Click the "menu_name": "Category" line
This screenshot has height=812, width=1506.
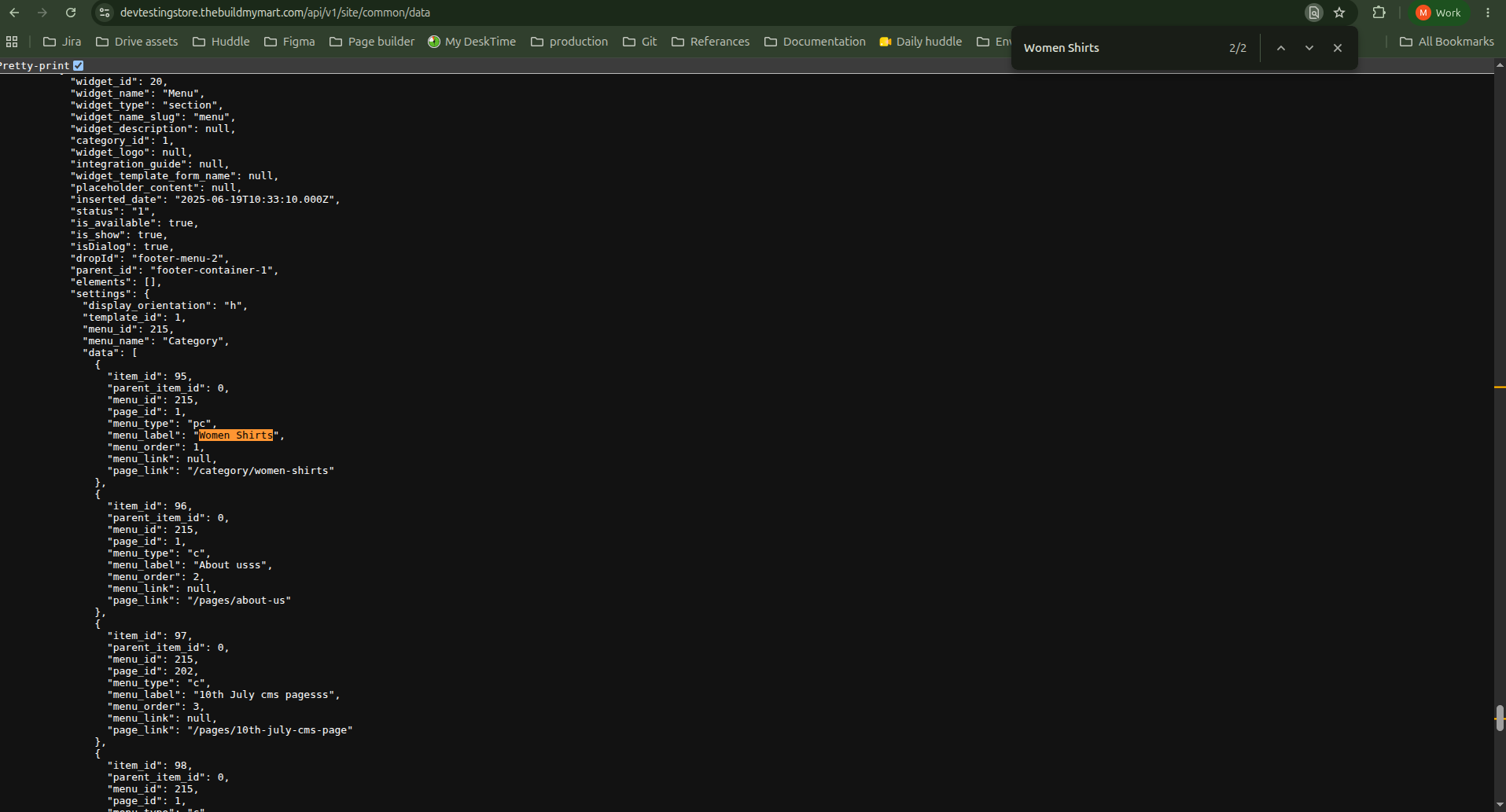pos(156,341)
